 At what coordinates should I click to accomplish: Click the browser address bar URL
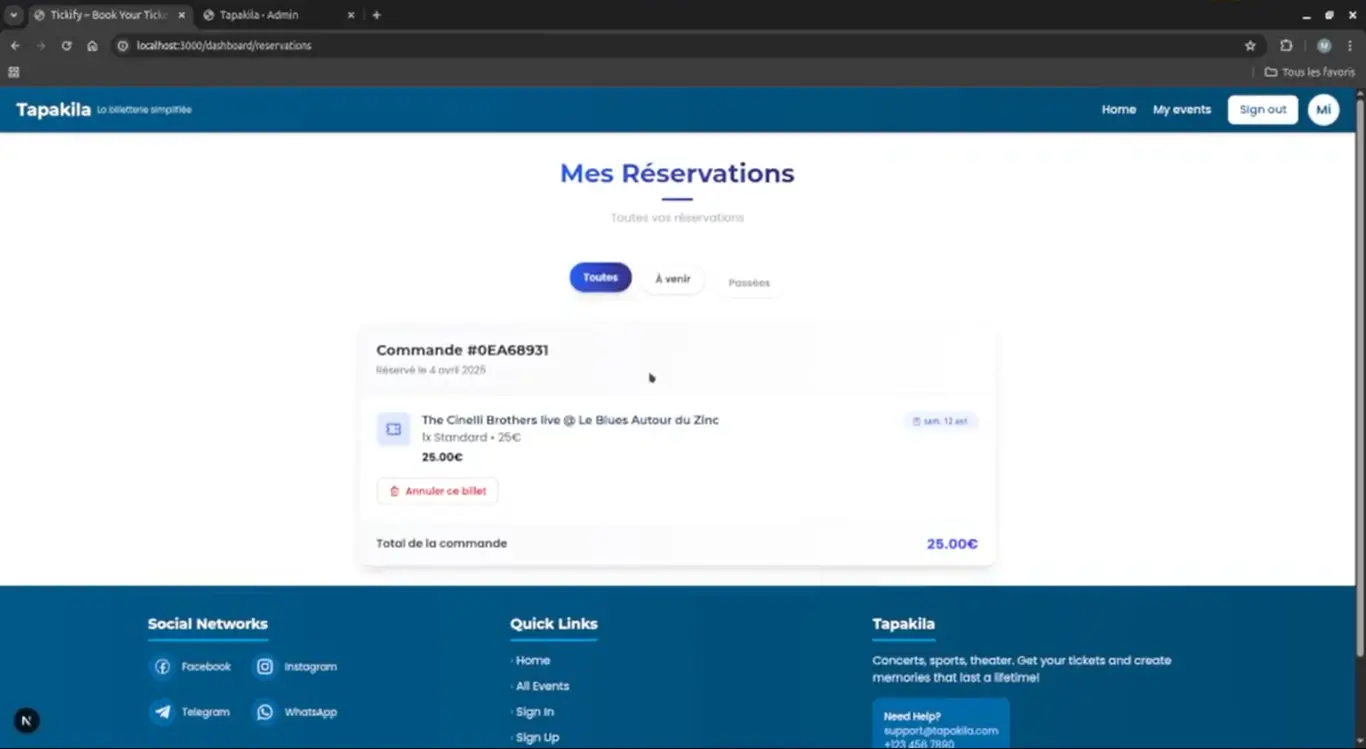point(224,46)
